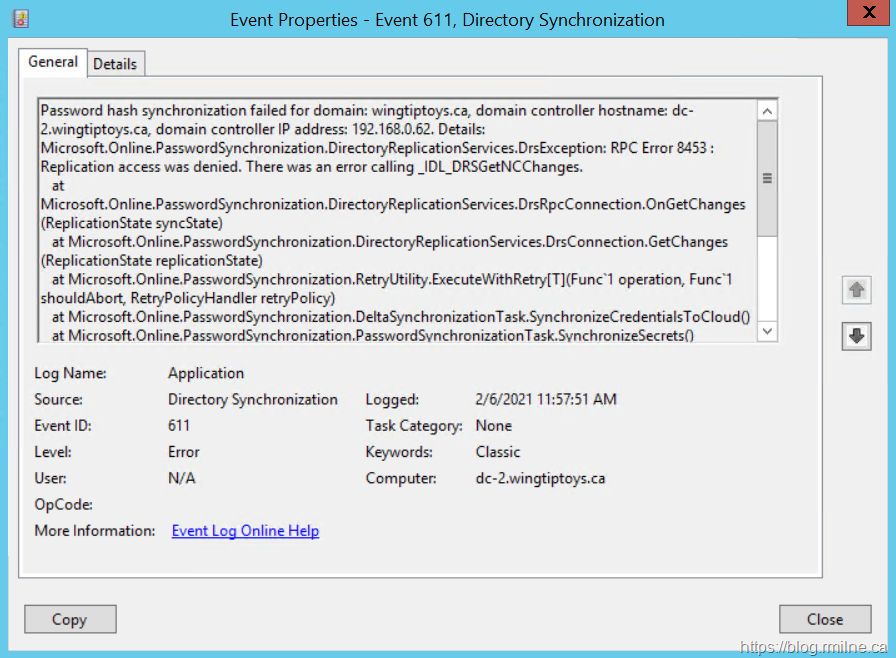
Task: Click the description scrollbar down arrow
Action: (767, 330)
